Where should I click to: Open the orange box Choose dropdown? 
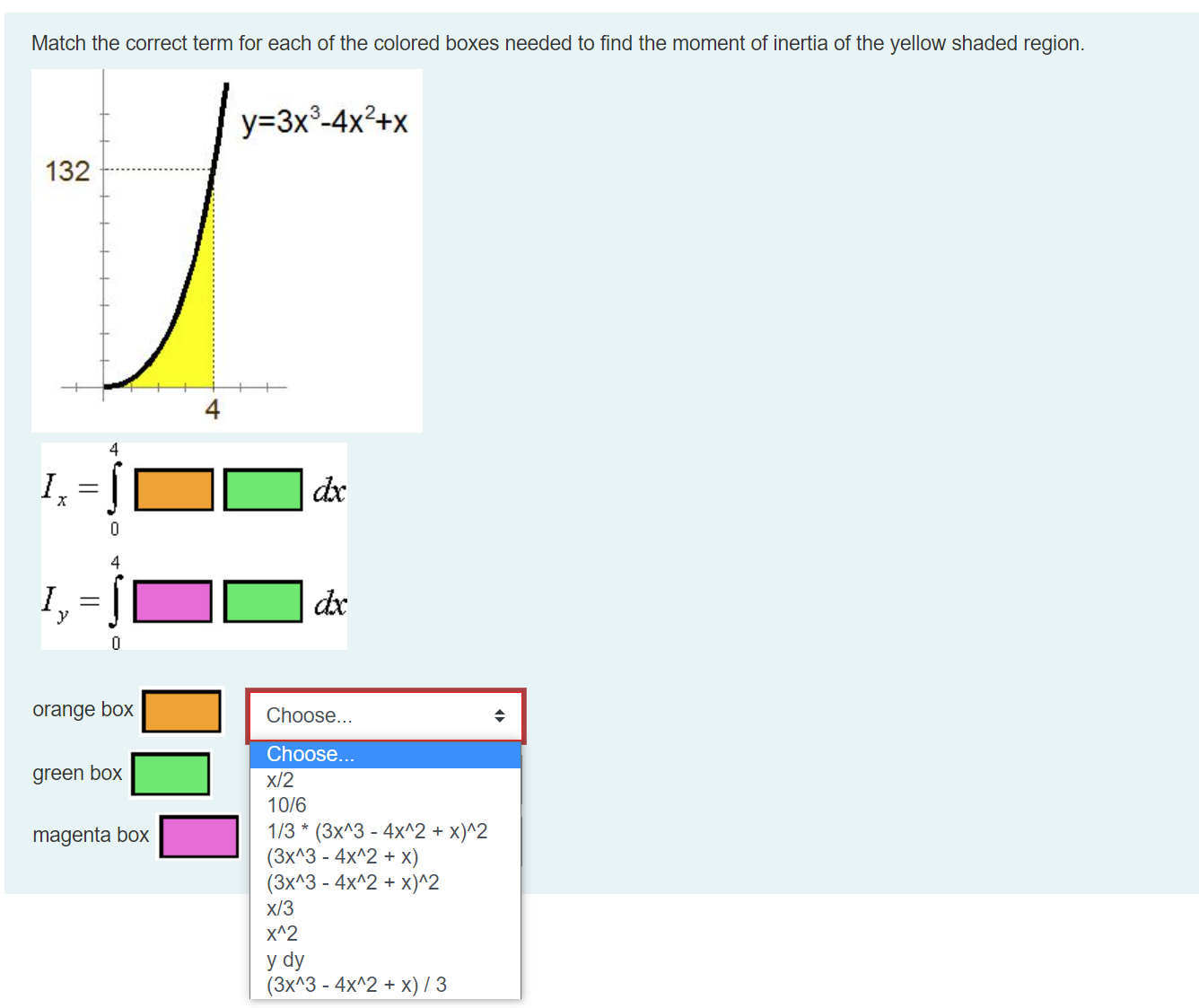point(377,715)
